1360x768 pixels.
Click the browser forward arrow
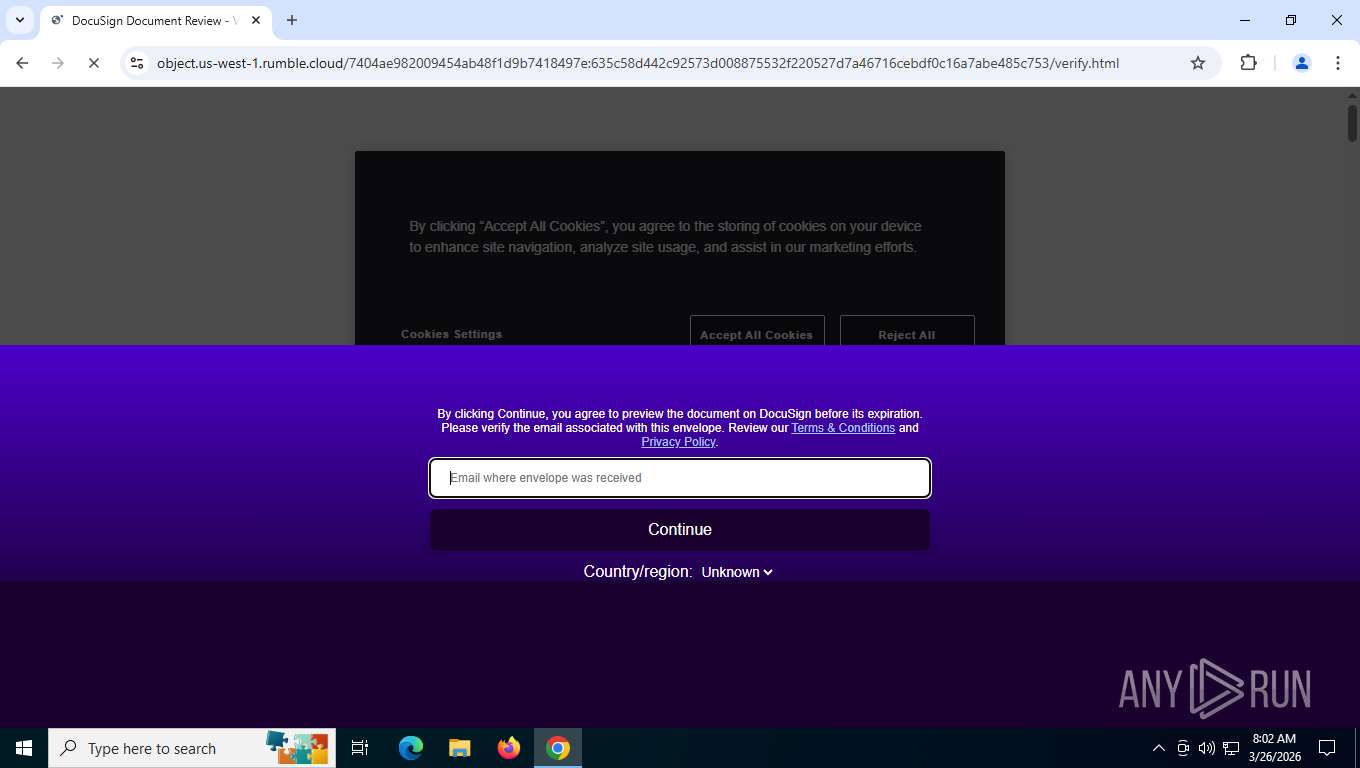click(58, 63)
